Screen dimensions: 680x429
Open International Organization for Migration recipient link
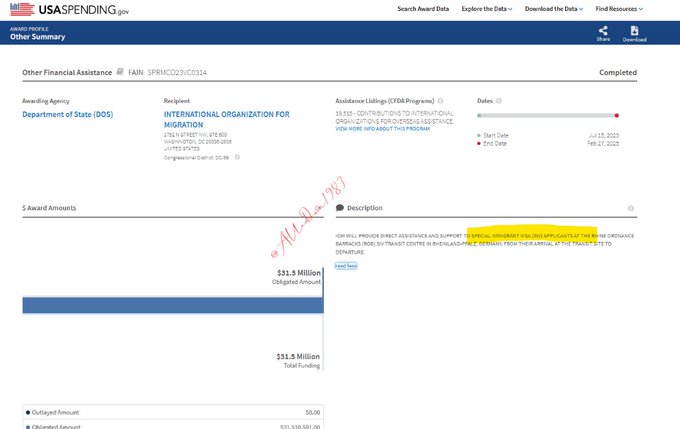pos(226,119)
